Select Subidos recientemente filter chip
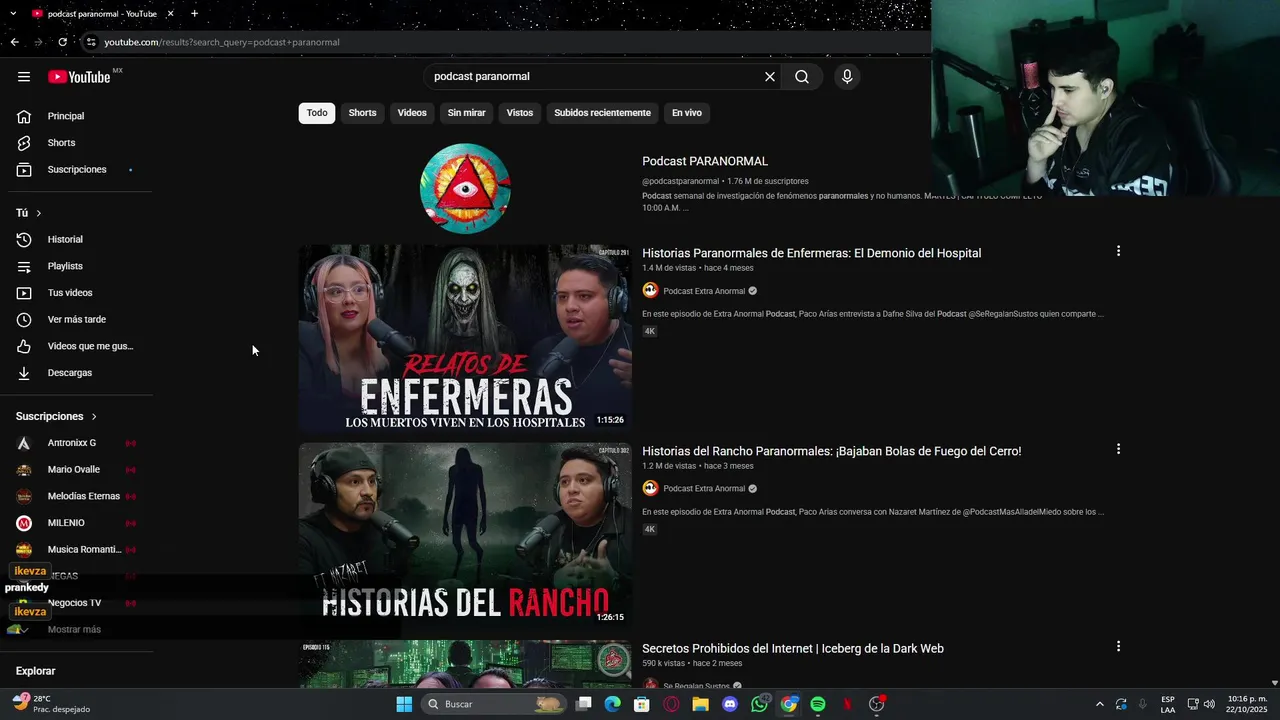 [602, 113]
